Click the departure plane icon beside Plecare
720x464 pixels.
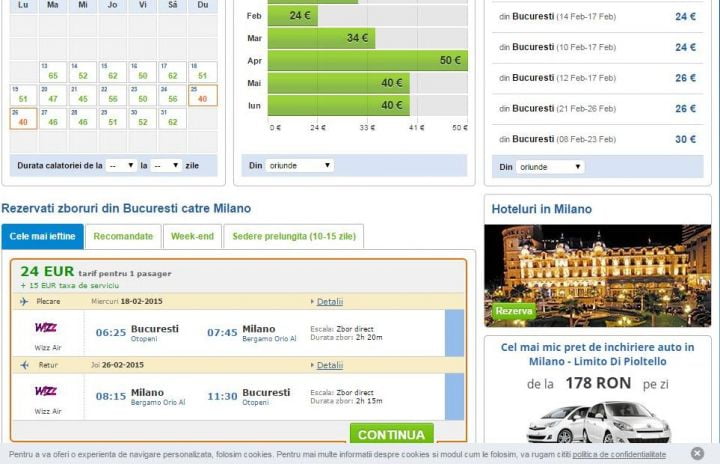pyautogui.click(x=24, y=301)
